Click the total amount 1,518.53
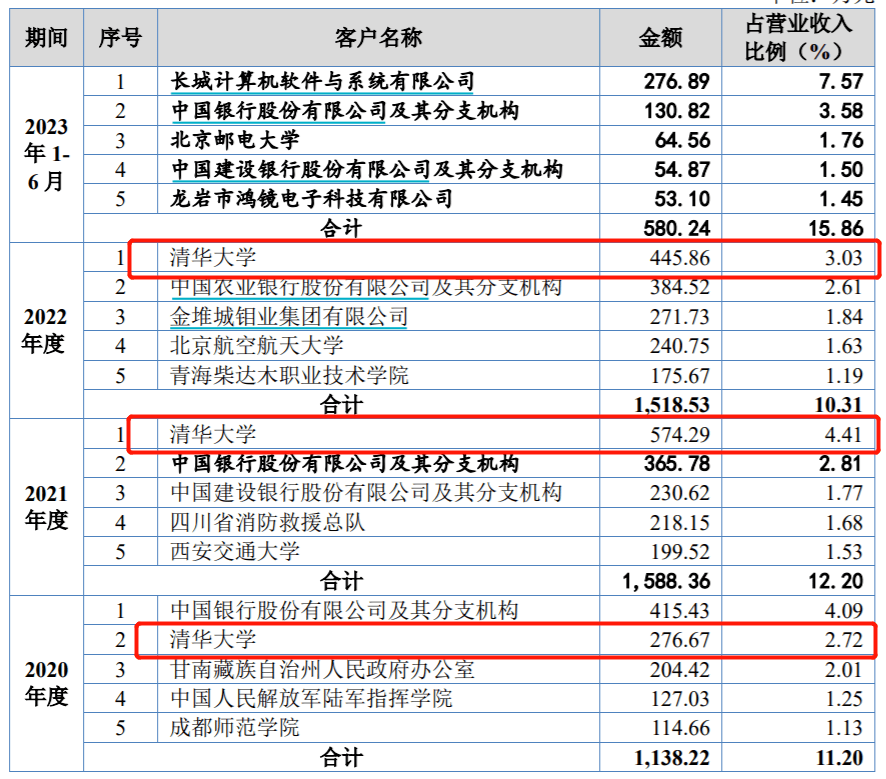This screenshot has width=886, height=779. 672,405
